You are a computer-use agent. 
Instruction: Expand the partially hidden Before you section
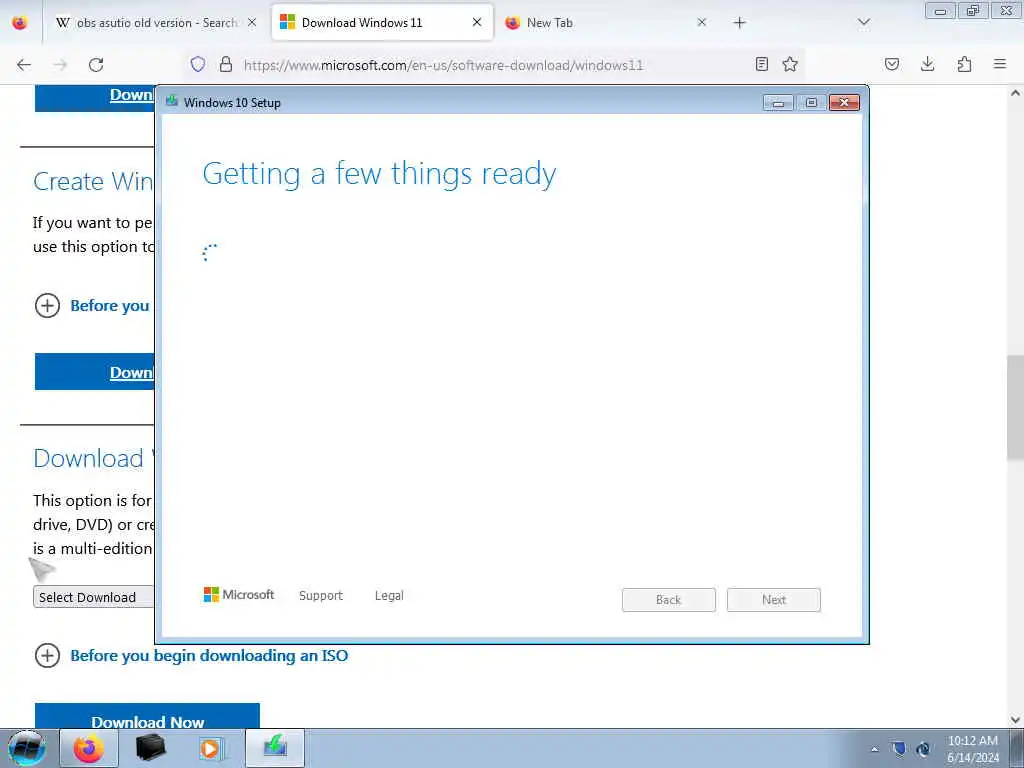point(92,306)
